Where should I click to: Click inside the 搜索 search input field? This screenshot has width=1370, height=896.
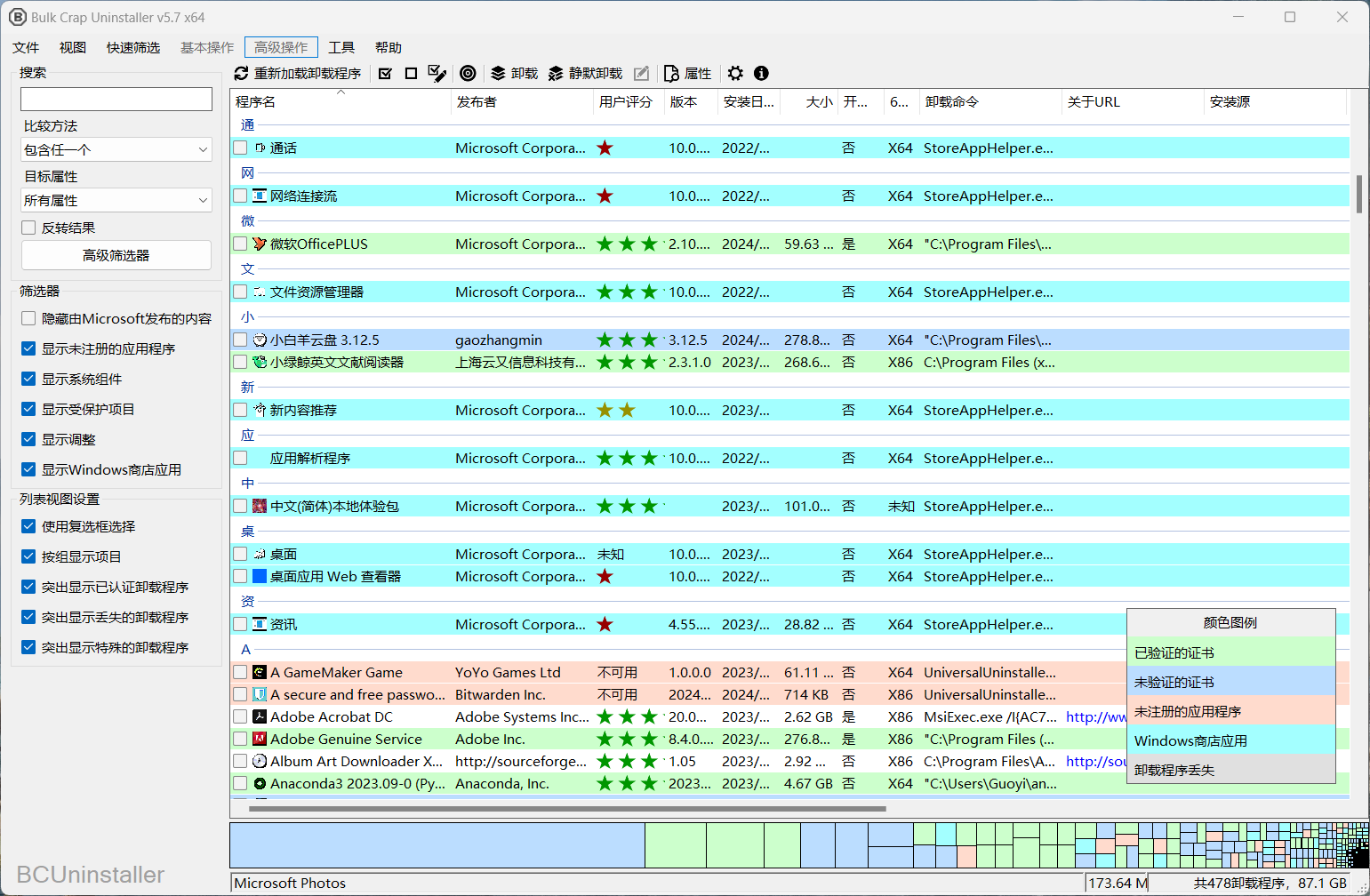(116, 99)
